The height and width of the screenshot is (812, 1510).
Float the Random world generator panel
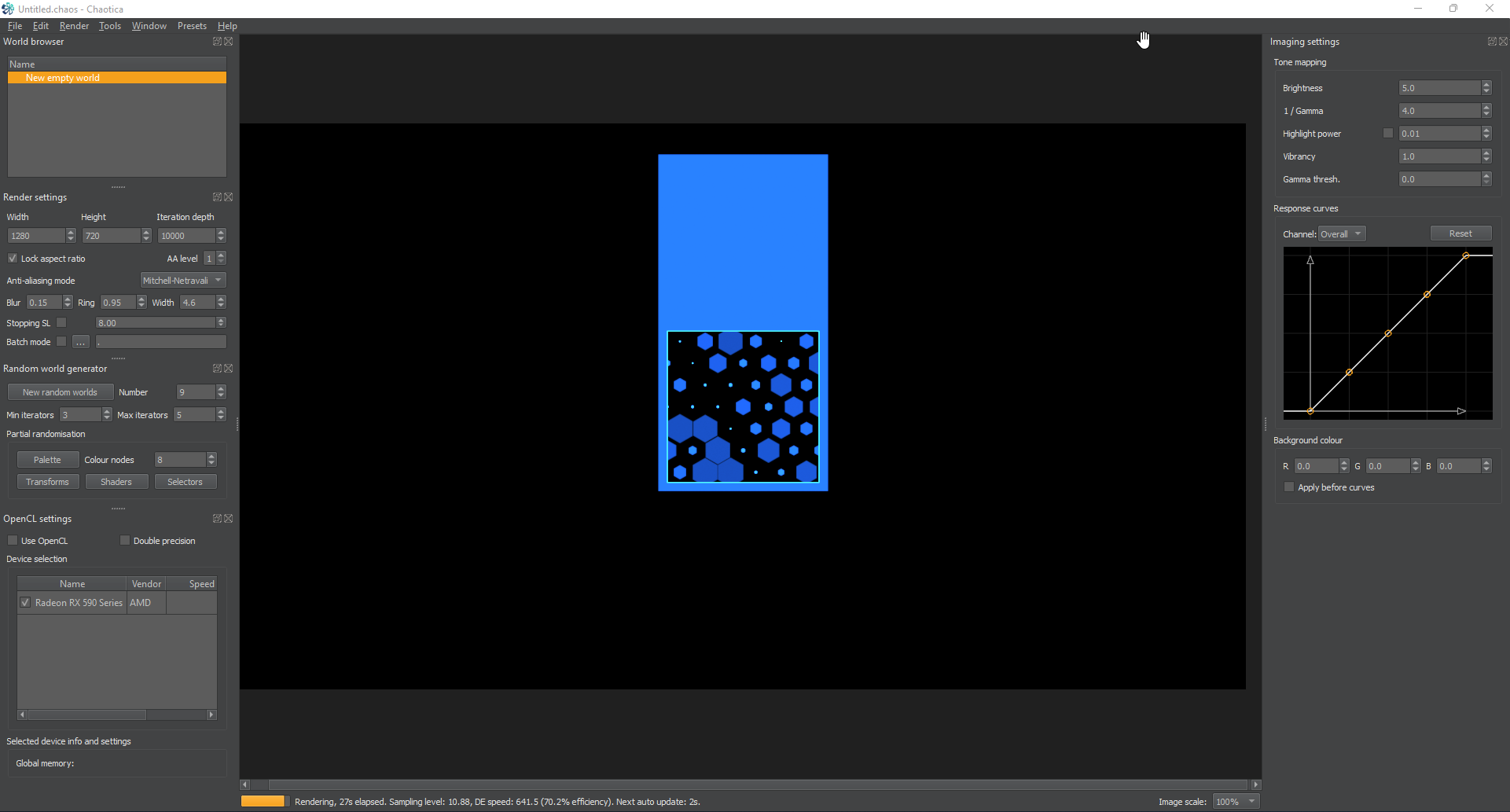pos(217,369)
